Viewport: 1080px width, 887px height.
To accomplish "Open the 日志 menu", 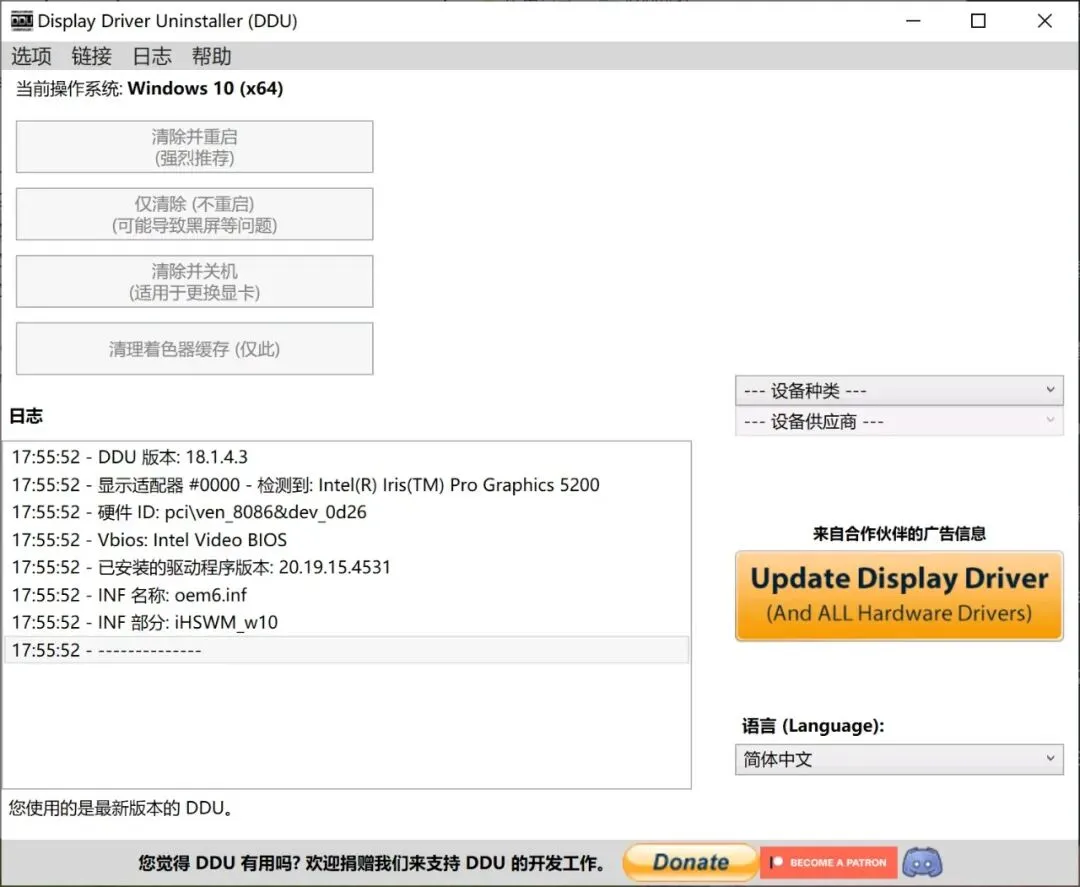I will [x=152, y=56].
